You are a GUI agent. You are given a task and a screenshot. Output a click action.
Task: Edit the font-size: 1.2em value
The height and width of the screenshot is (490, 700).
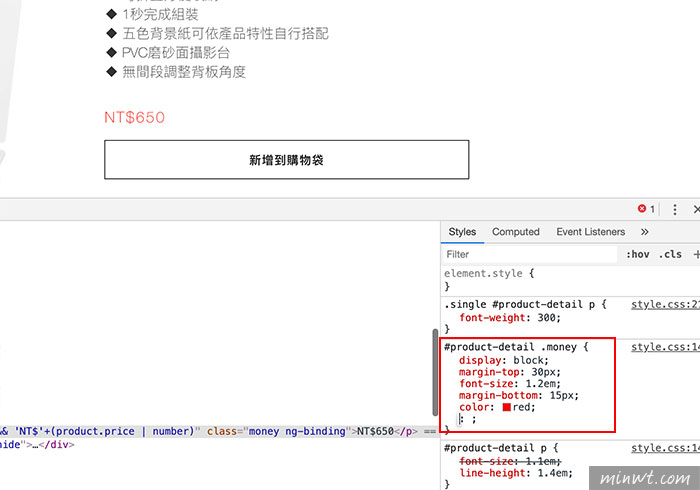point(542,383)
